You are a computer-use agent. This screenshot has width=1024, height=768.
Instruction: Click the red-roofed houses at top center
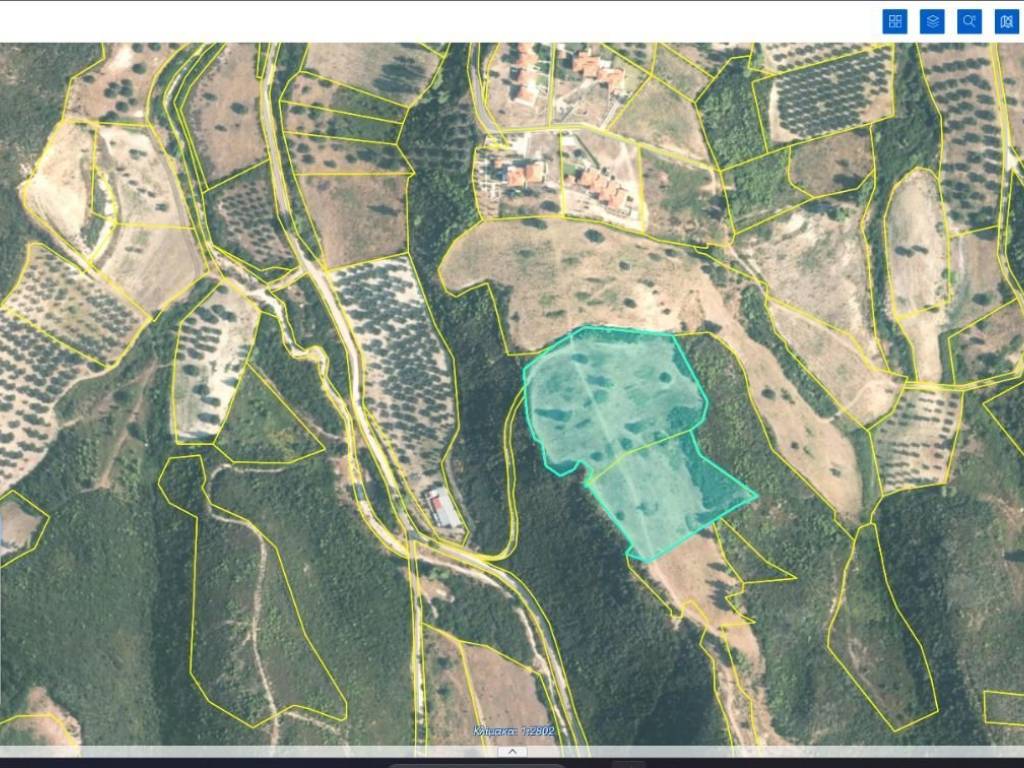pos(527,75)
